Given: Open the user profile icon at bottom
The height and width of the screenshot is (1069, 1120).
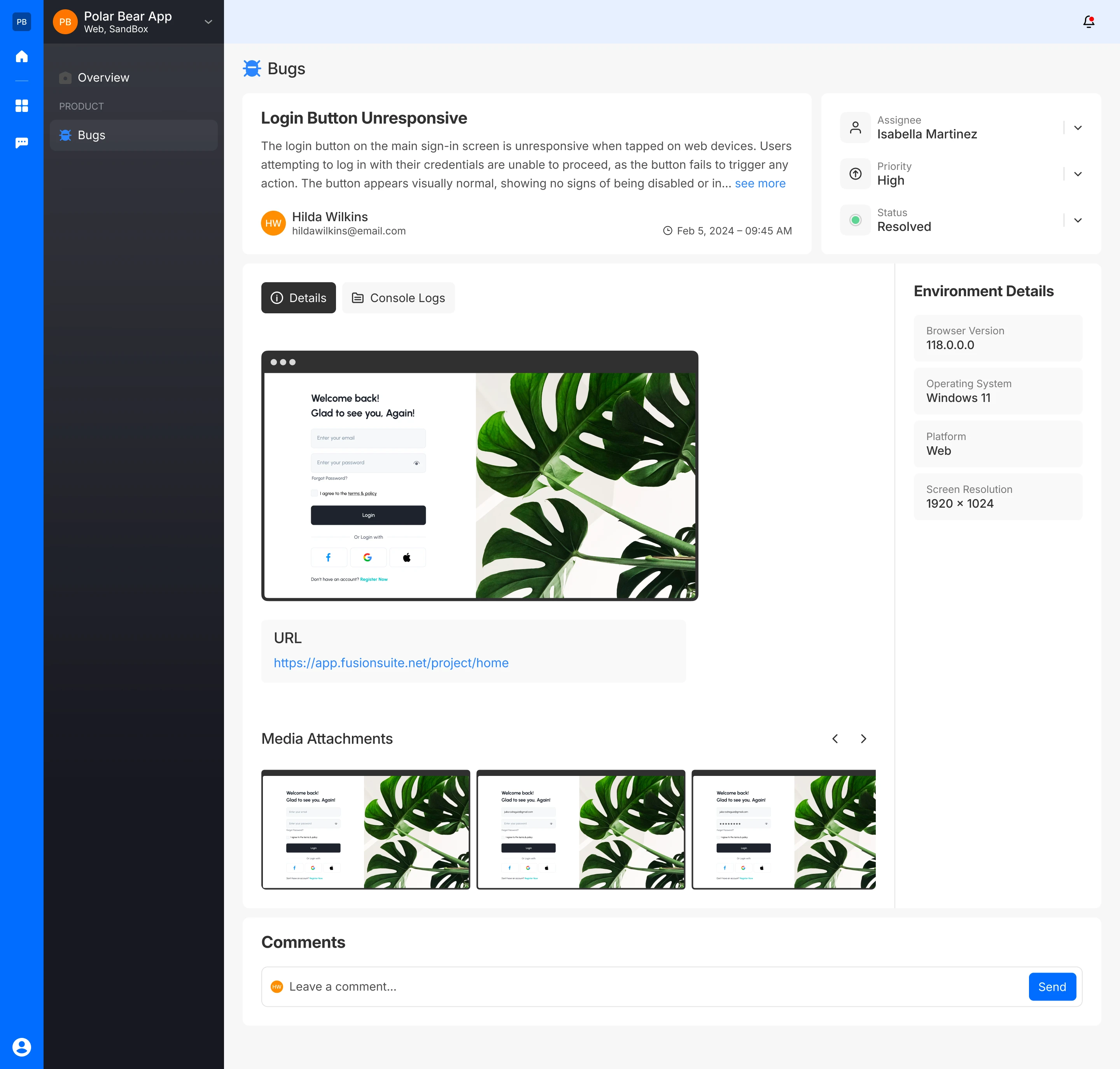Looking at the screenshot, I should (x=22, y=1047).
